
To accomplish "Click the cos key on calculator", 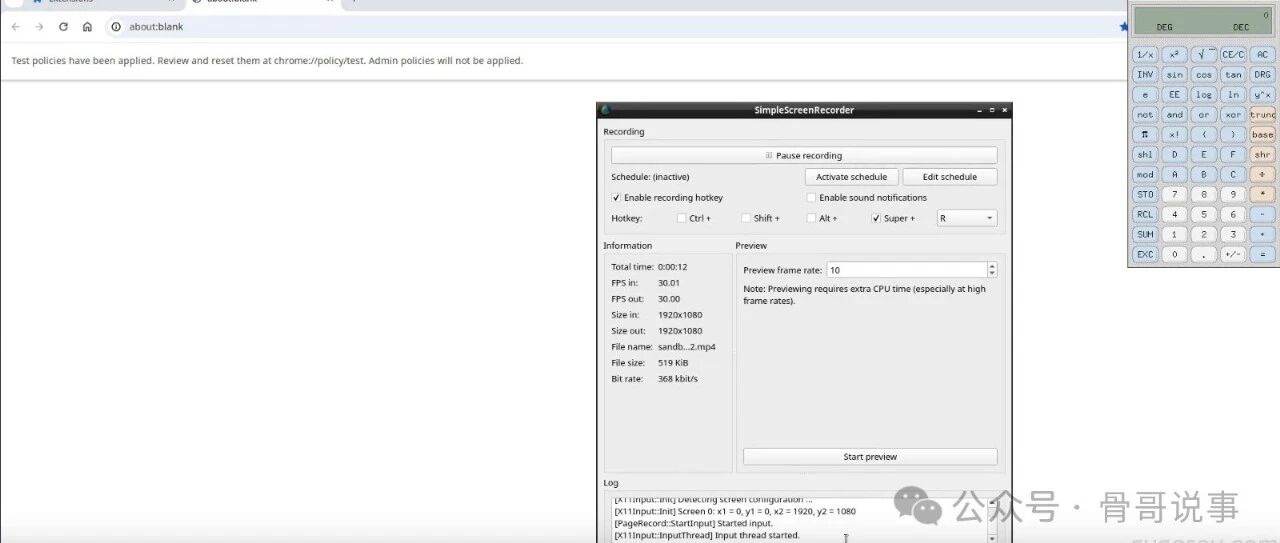I will pos(1204,74).
